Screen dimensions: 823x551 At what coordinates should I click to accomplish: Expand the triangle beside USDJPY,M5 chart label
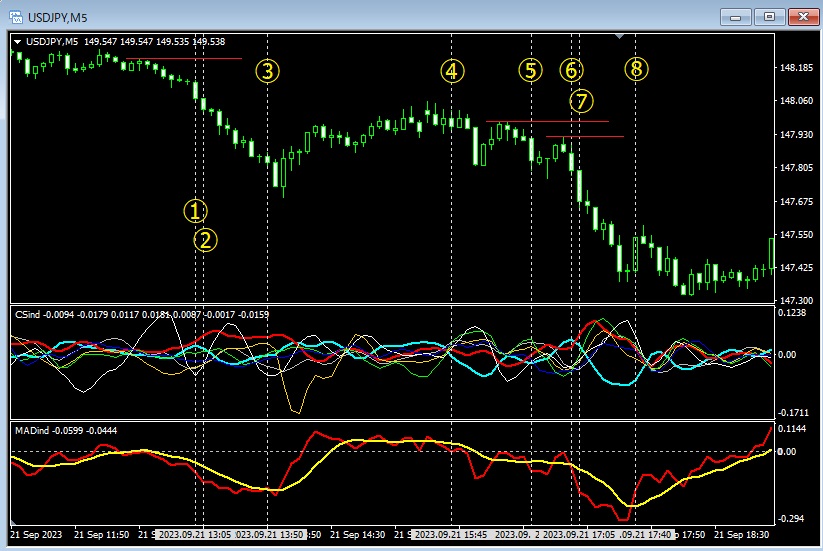(18, 41)
